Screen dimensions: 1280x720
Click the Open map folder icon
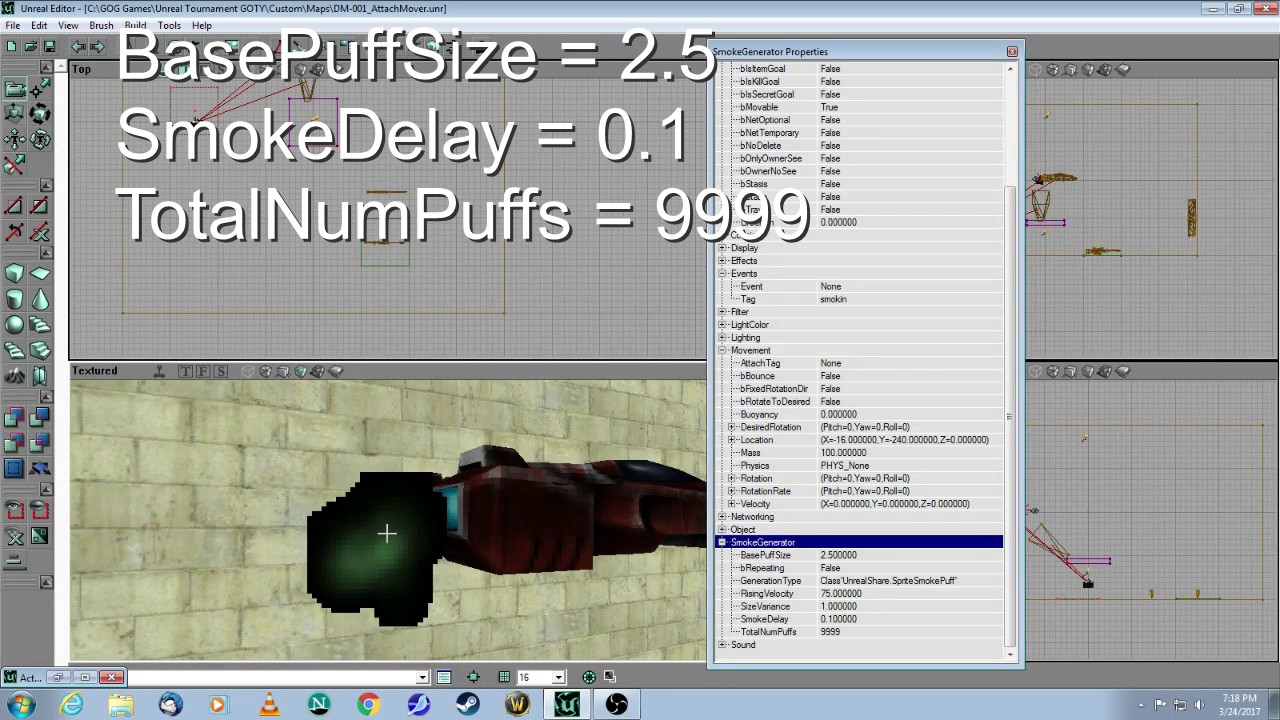31,46
